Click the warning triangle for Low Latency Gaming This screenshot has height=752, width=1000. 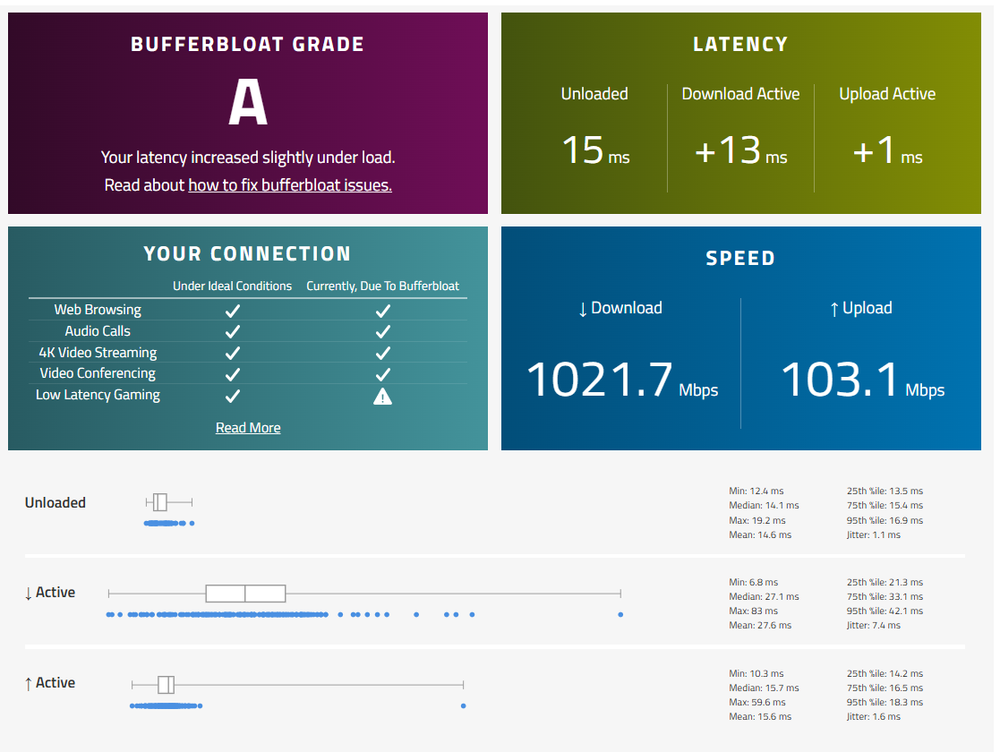[382, 396]
